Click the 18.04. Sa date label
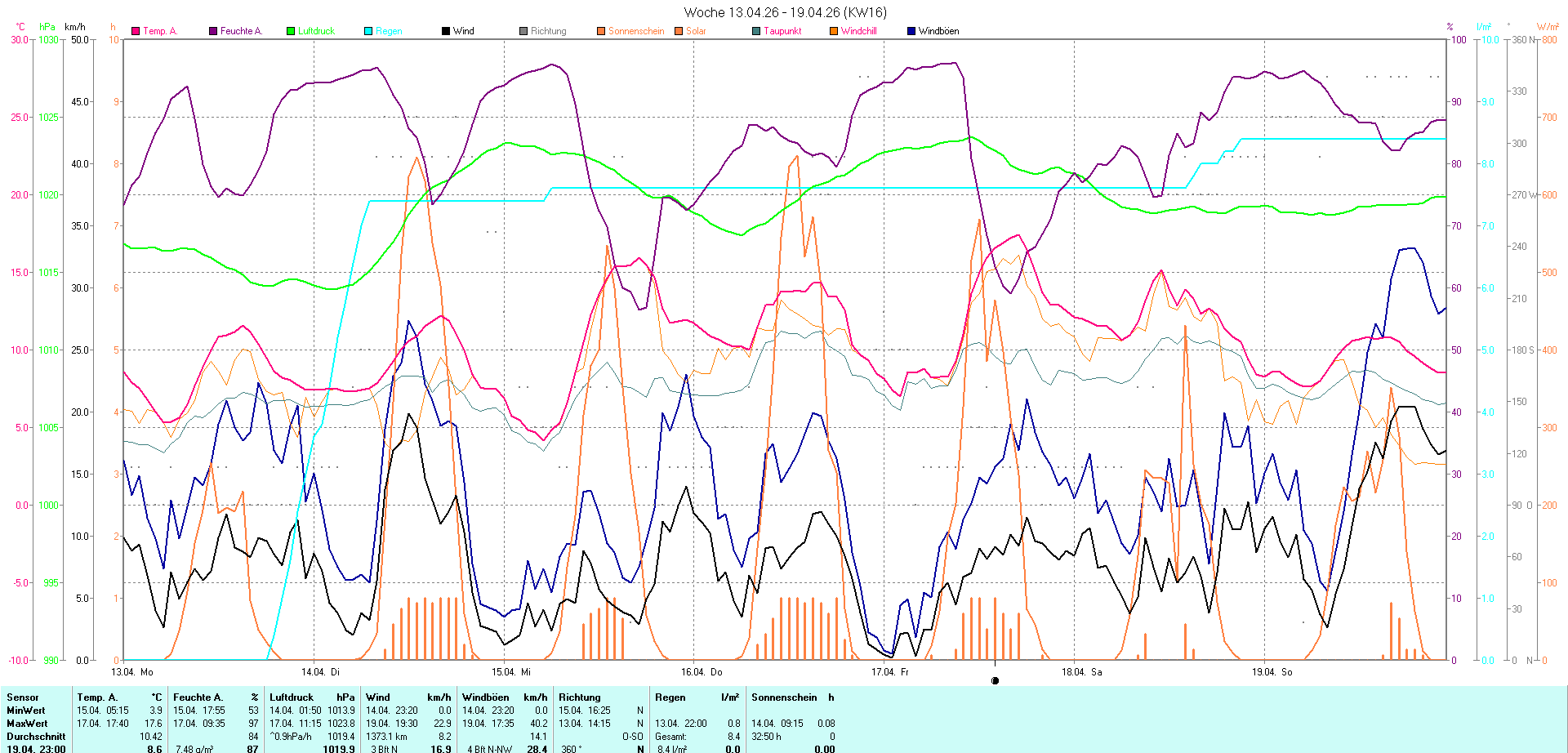The height and width of the screenshot is (753, 1568). coord(1081,672)
